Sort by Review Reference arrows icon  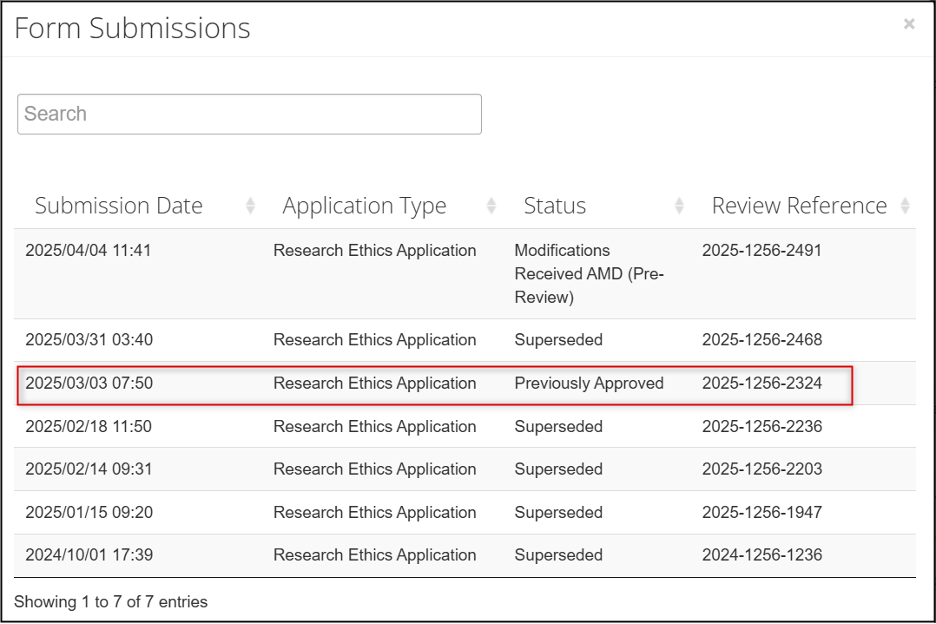click(904, 206)
